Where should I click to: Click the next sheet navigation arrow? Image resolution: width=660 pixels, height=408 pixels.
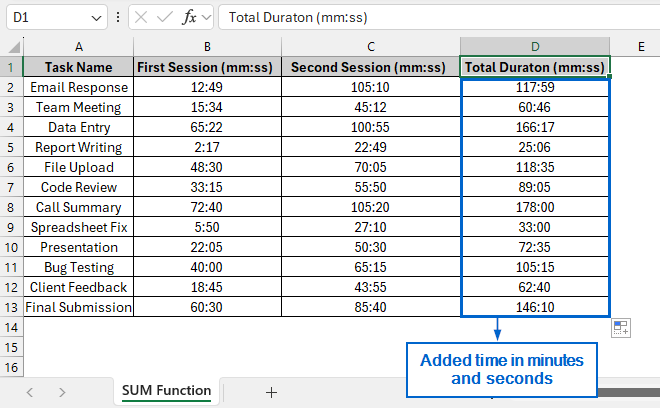pyautogui.click(x=62, y=392)
